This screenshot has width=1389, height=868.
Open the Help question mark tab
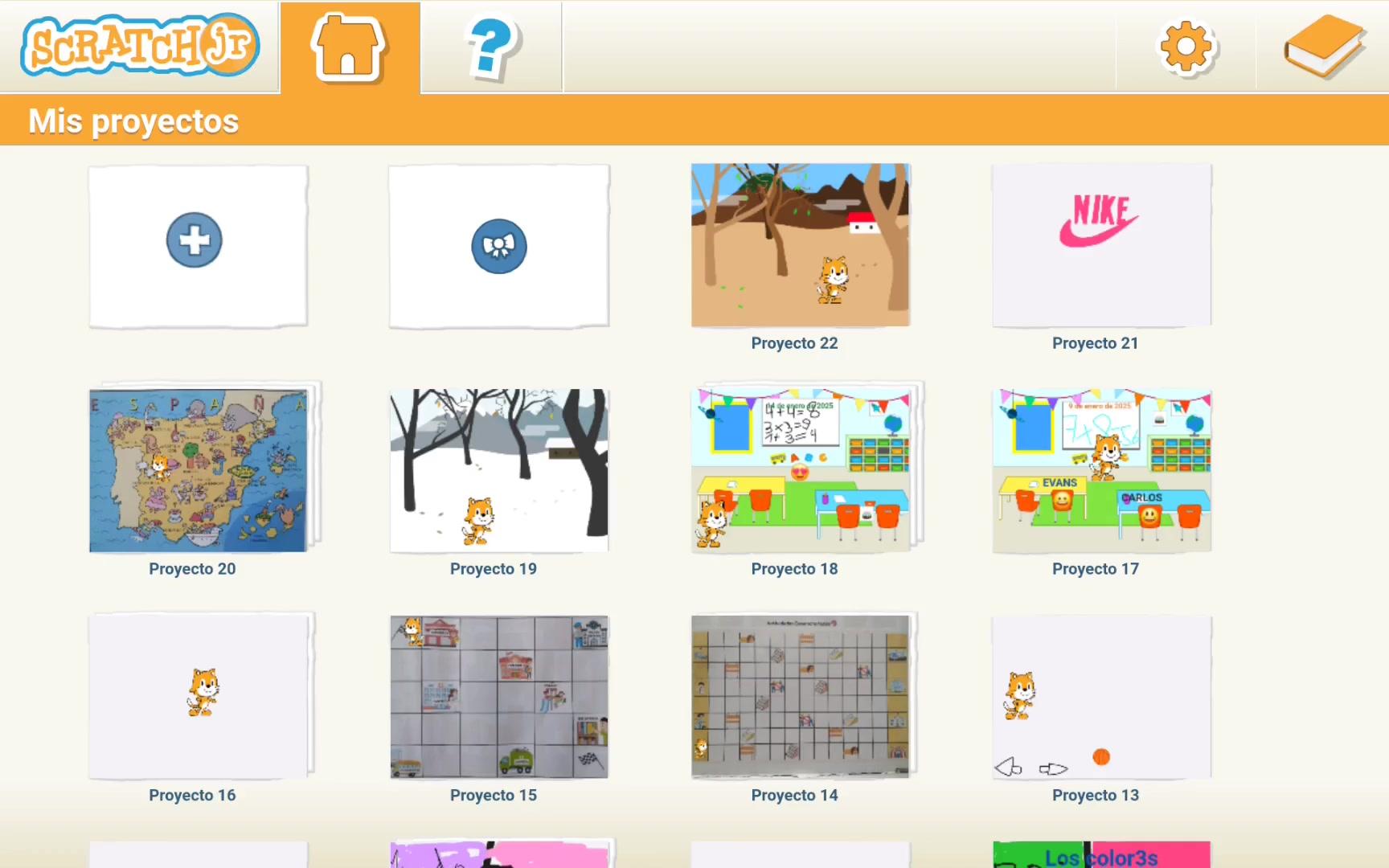[491, 47]
